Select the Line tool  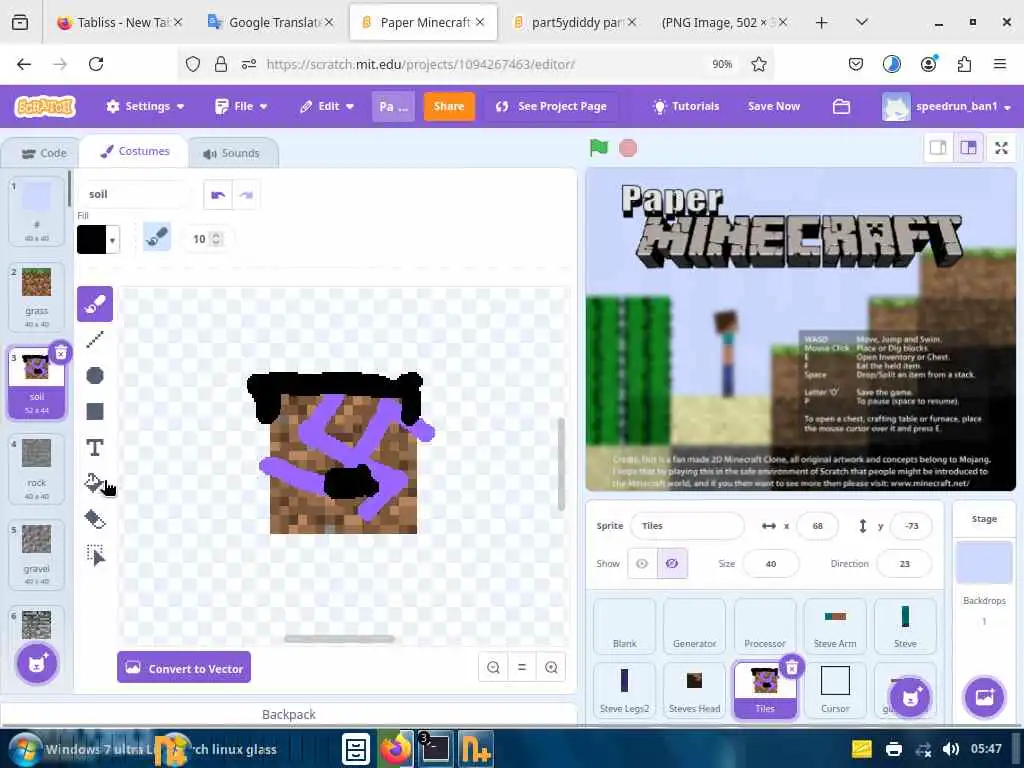tap(95, 339)
